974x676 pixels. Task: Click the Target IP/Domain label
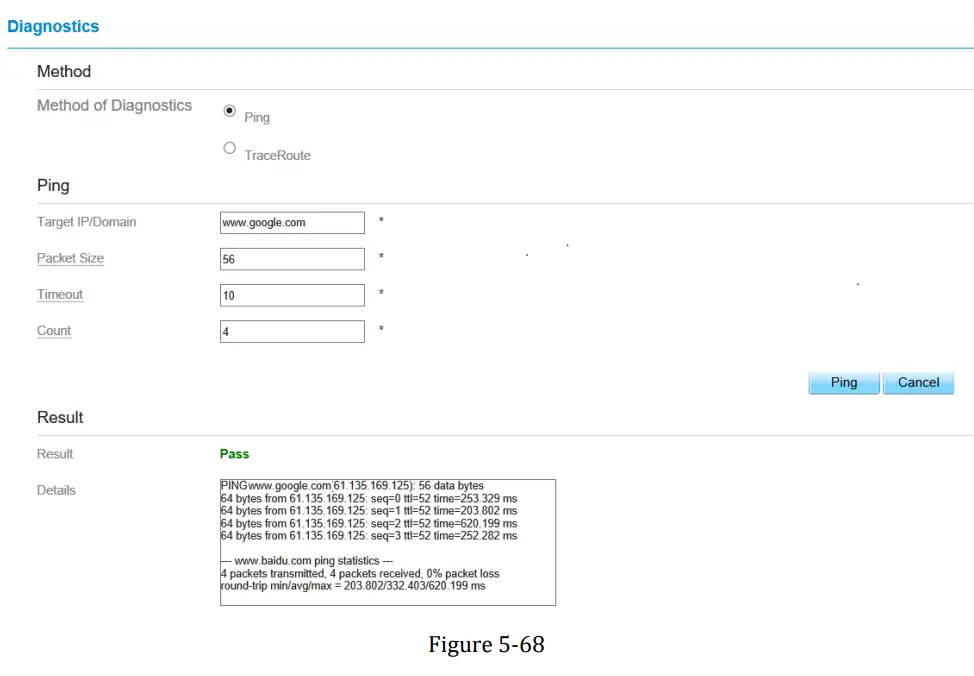point(86,222)
